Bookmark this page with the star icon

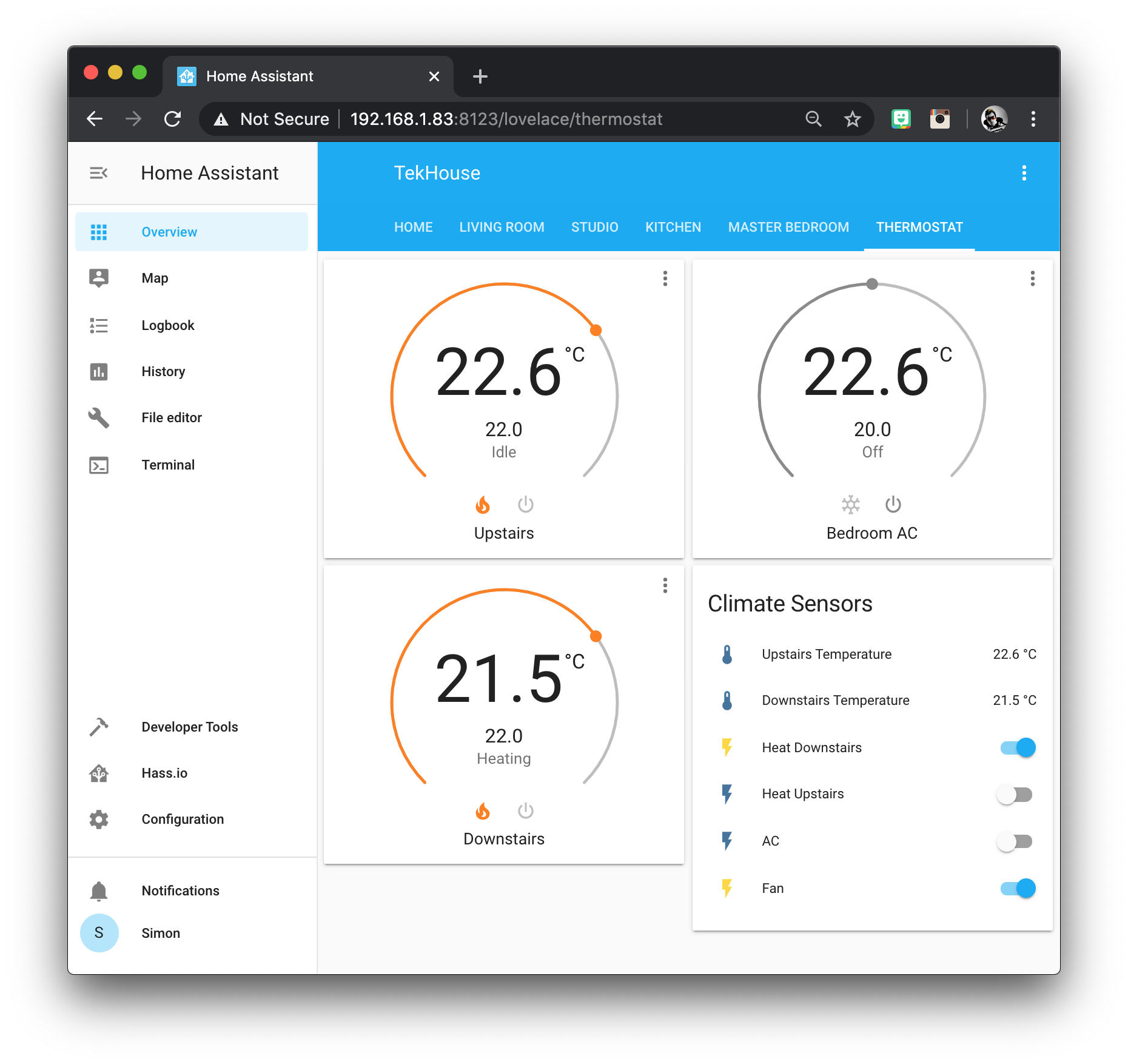tap(853, 119)
